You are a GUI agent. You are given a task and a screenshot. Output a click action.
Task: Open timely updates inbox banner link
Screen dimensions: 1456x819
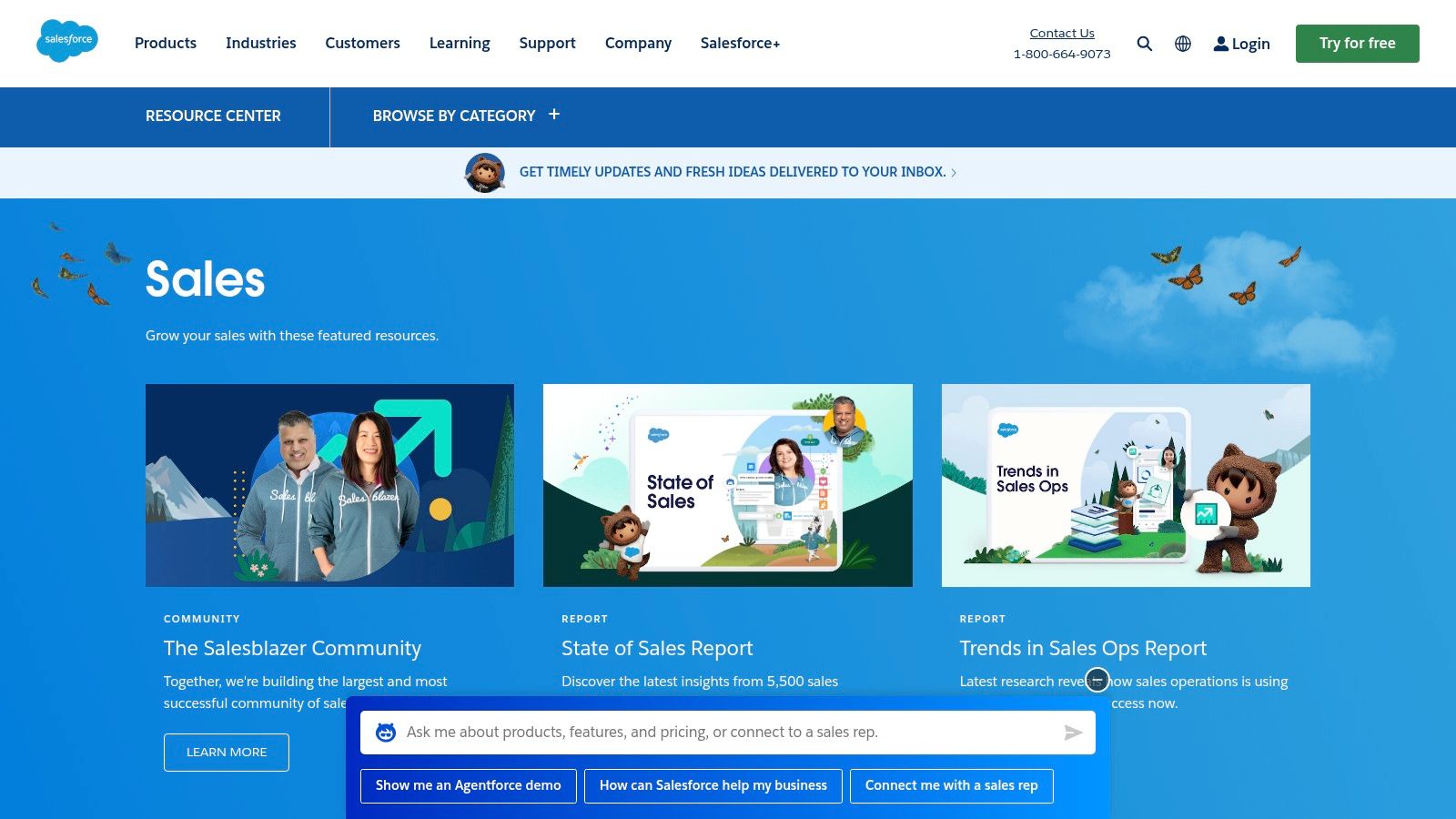(733, 172)
